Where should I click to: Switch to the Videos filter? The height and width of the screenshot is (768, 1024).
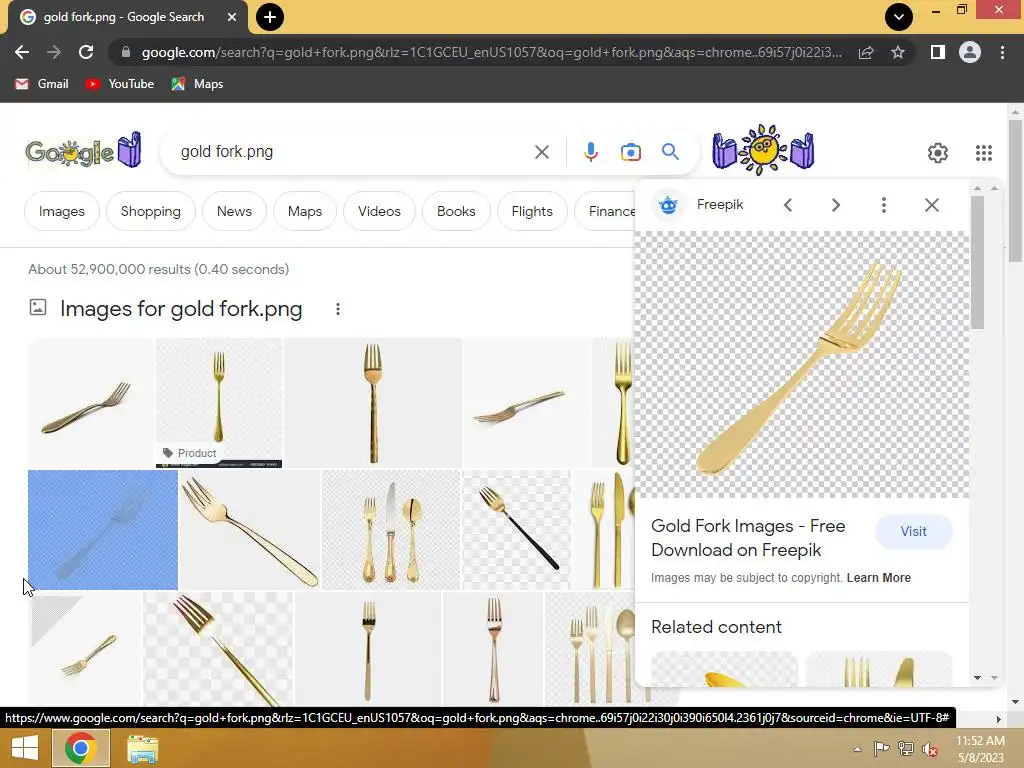[x=379, y=211]
